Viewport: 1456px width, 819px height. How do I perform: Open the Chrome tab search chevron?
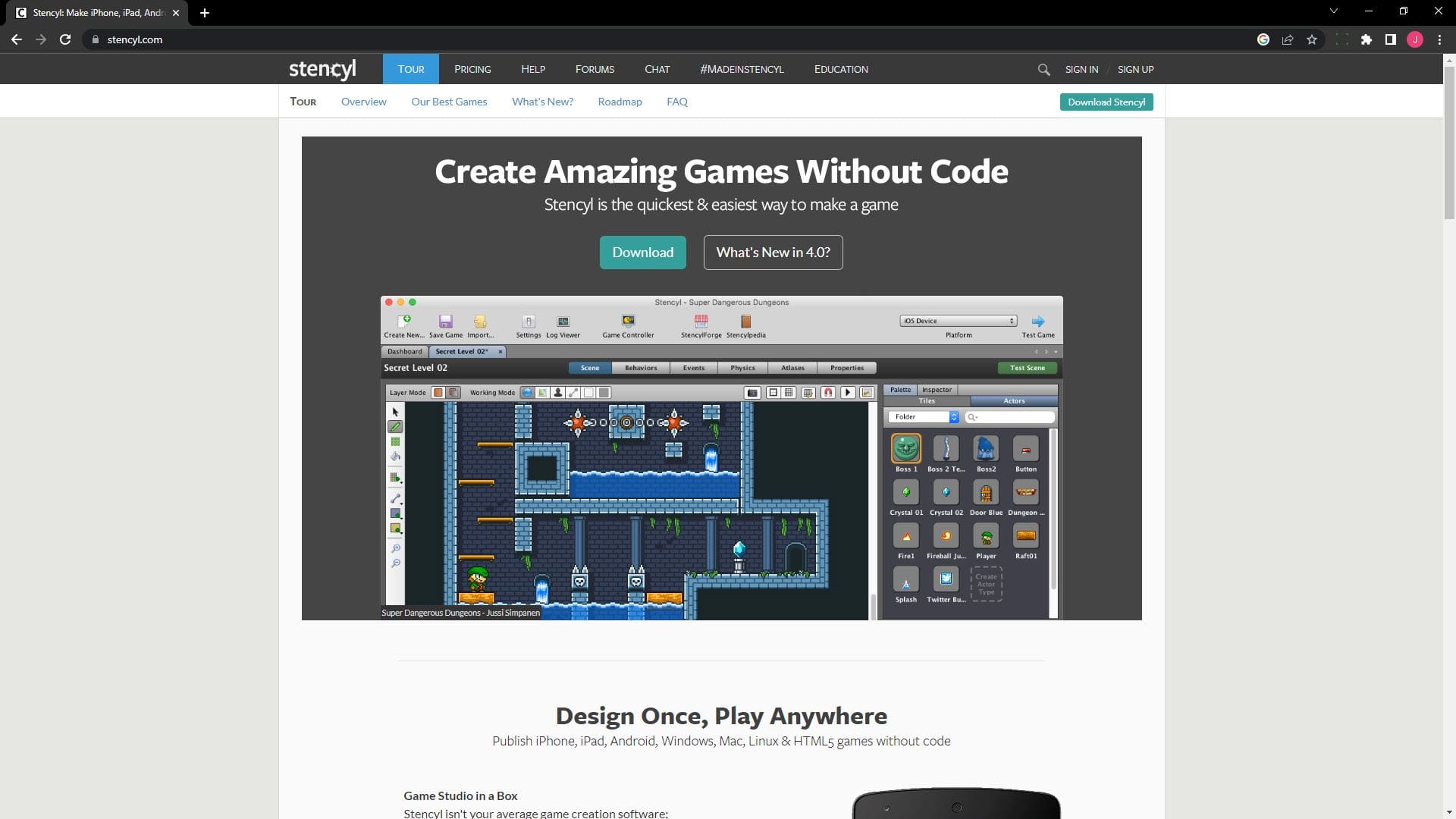tap(1333, 11)
